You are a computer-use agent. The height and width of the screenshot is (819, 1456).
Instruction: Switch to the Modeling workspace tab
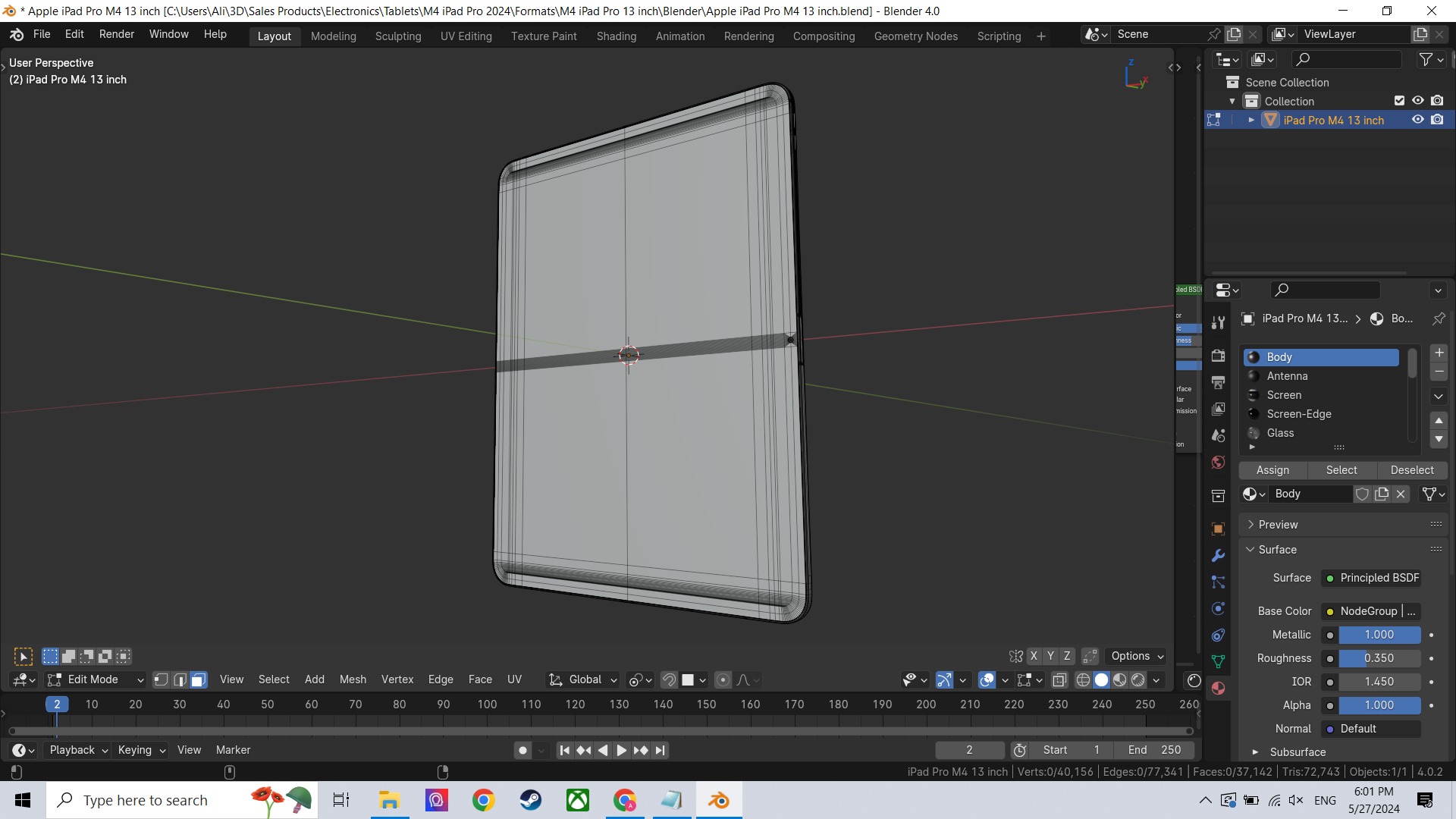tap(333, 36)
